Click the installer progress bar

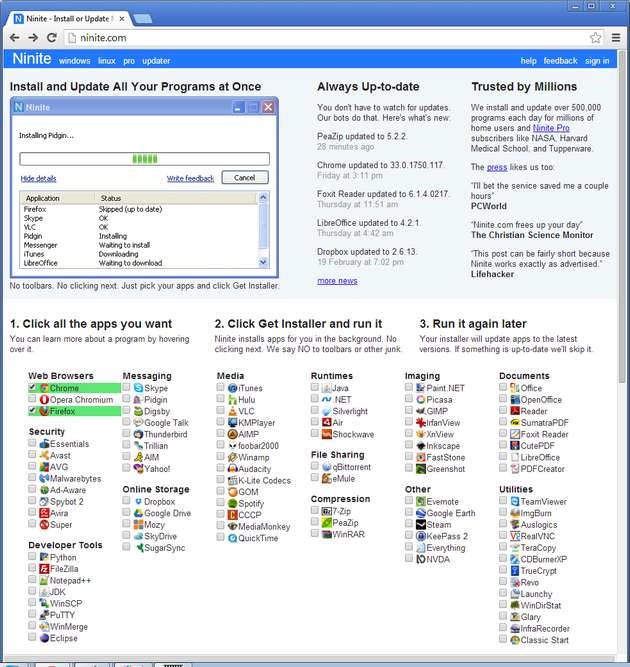point(145,159)
